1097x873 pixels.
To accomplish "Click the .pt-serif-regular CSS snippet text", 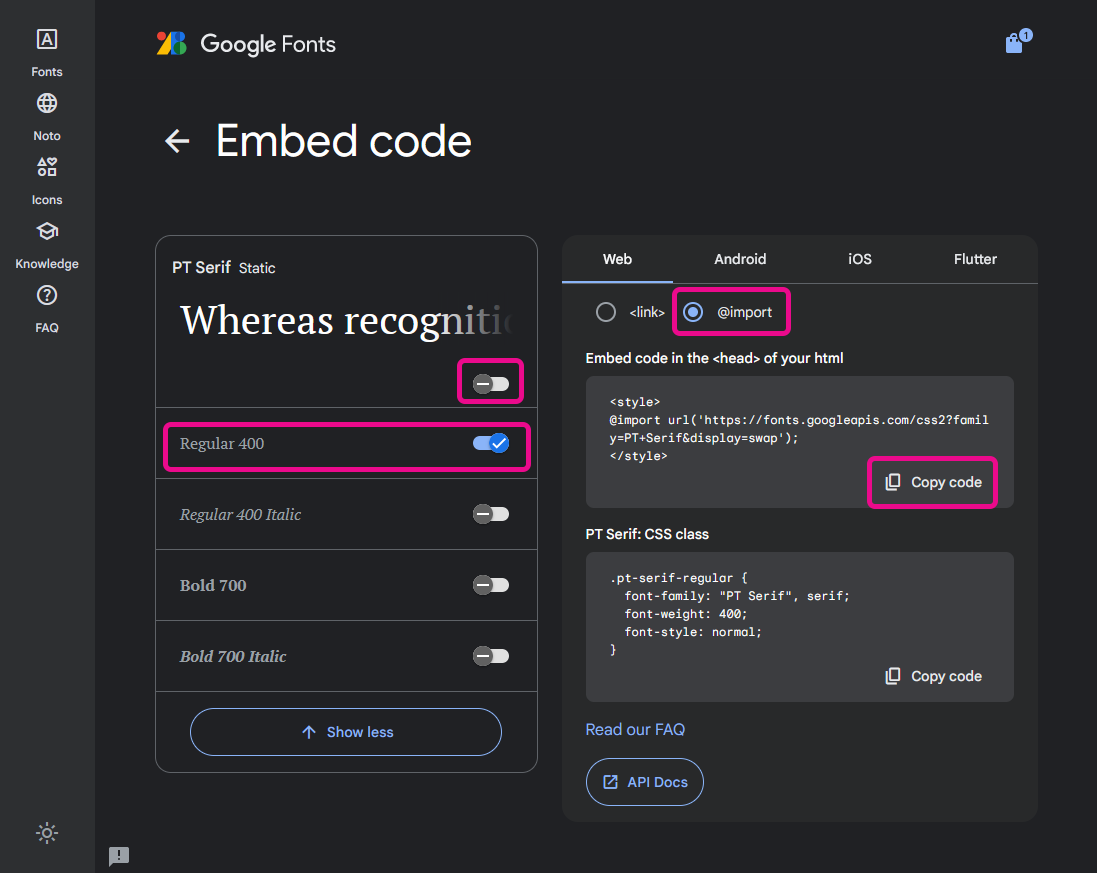I will [729, 613].
